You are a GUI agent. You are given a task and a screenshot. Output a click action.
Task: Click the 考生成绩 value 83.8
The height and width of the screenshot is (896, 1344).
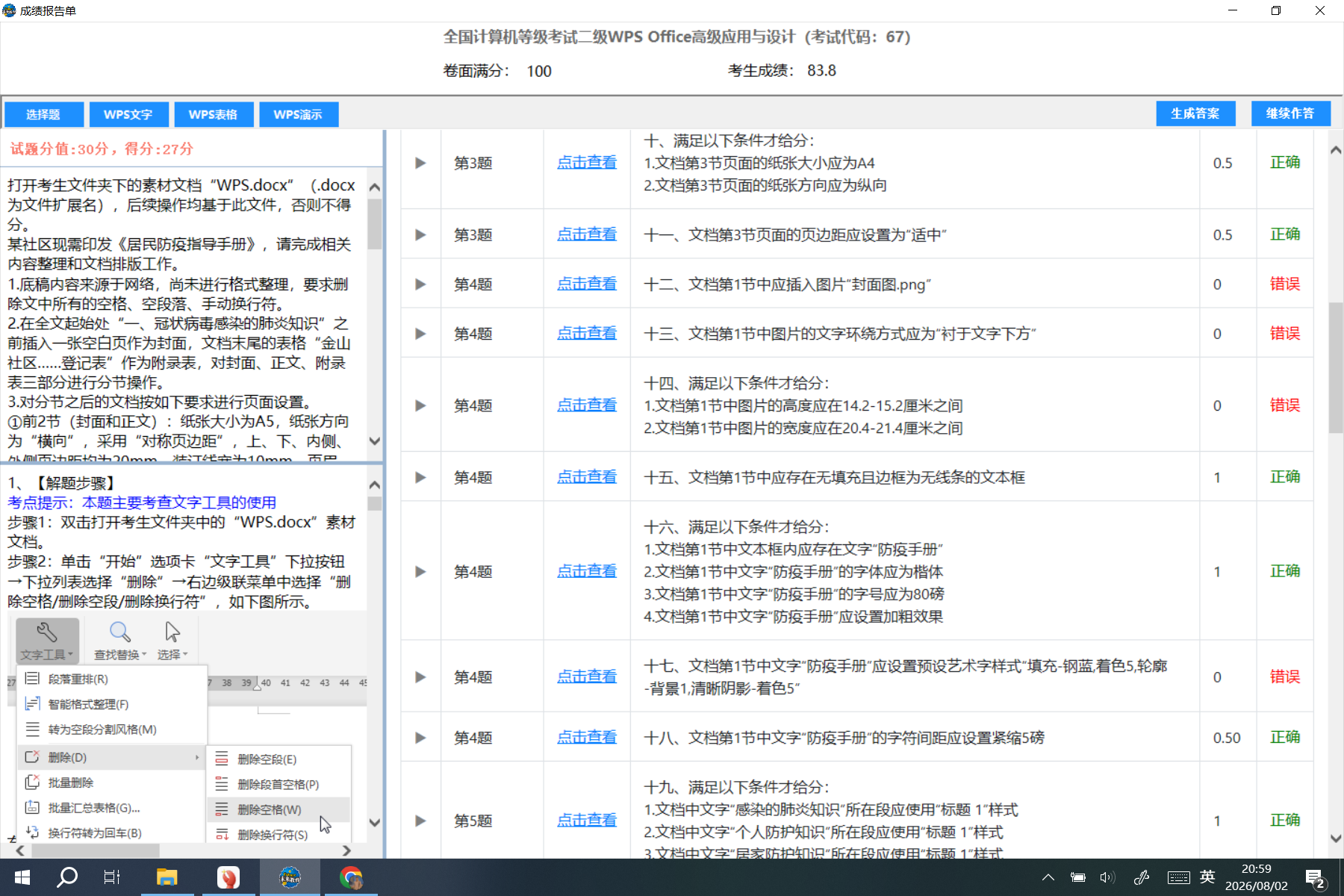[x=821, y=71]
